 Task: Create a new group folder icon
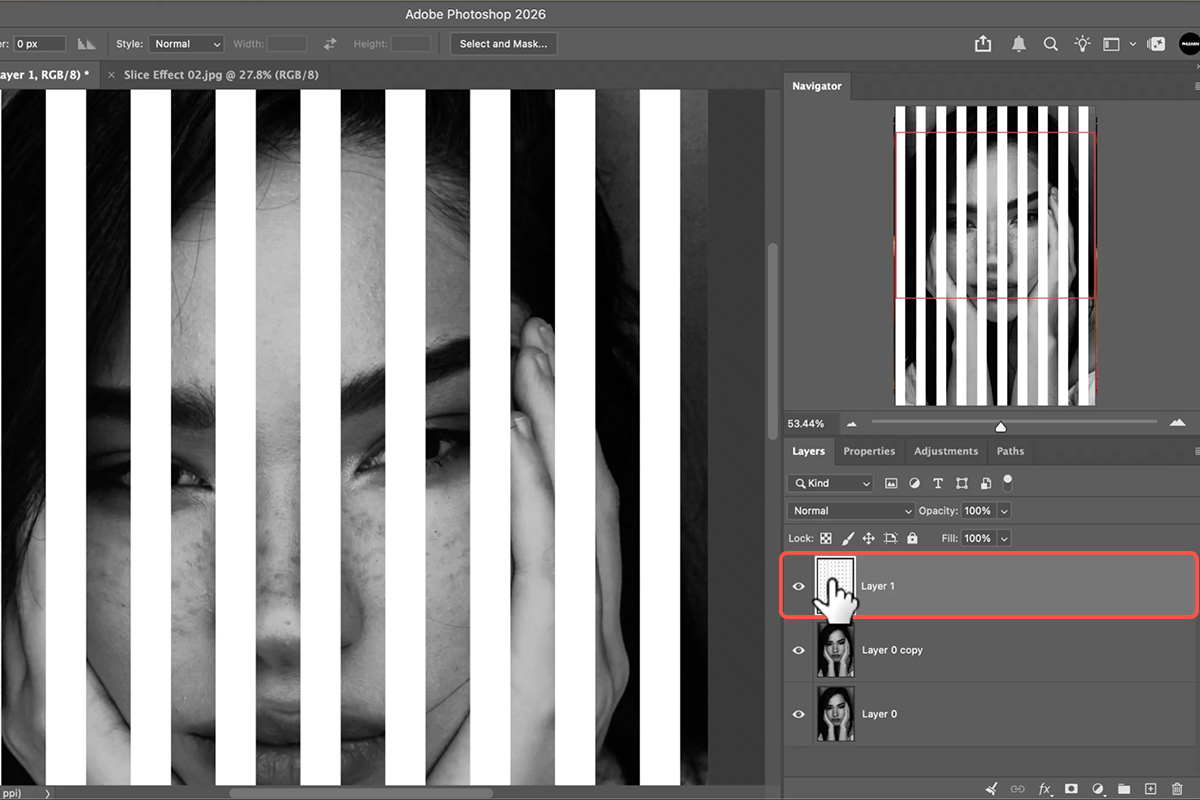click(x=1124, y=789)
